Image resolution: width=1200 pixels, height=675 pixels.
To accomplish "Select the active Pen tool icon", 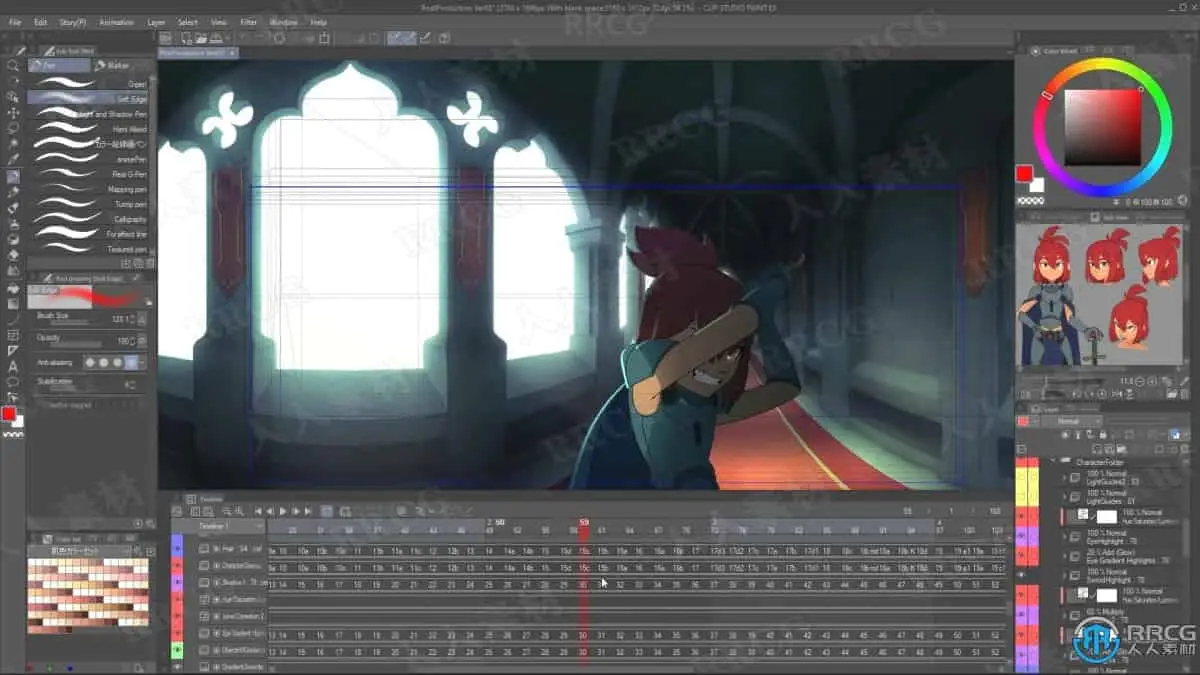I will pos(13,176).
